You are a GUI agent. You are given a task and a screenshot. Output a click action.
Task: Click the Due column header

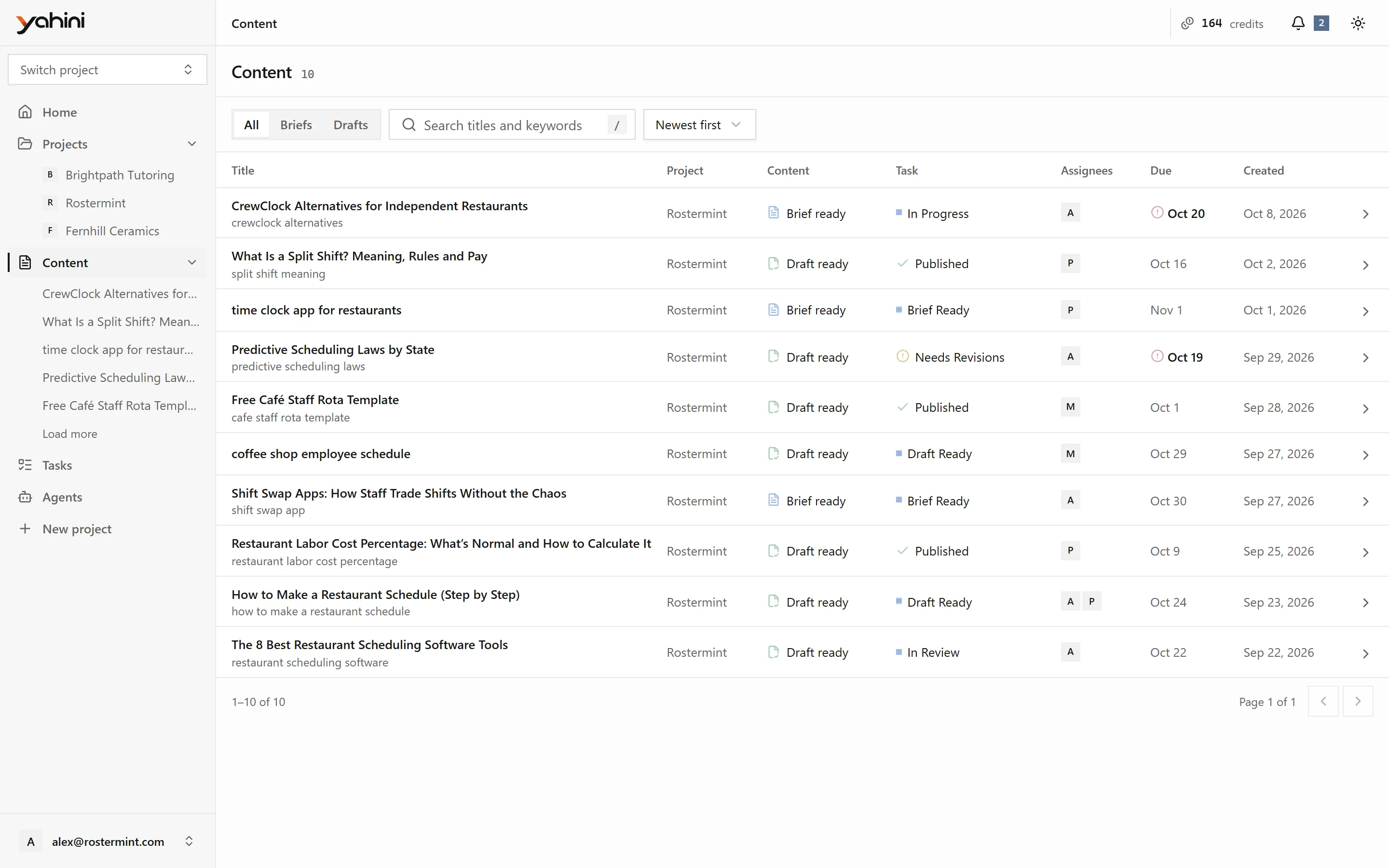[1160, 170]
